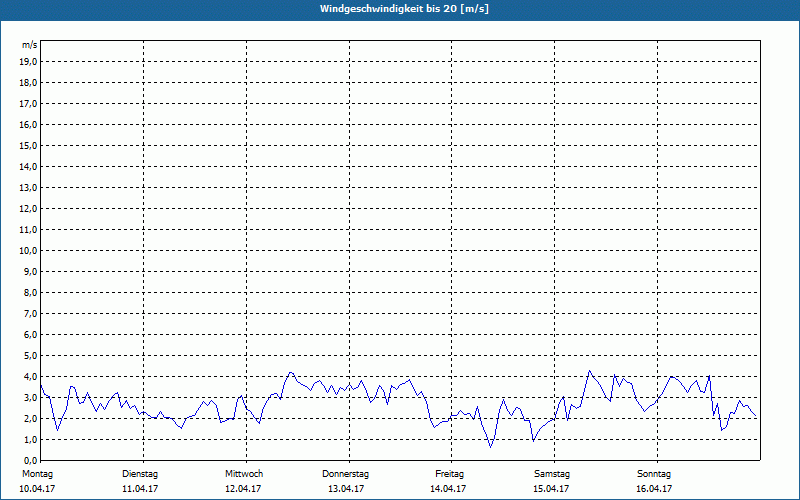
Task: Click the date 10.04.17
Action: click(x=37, y=489)
